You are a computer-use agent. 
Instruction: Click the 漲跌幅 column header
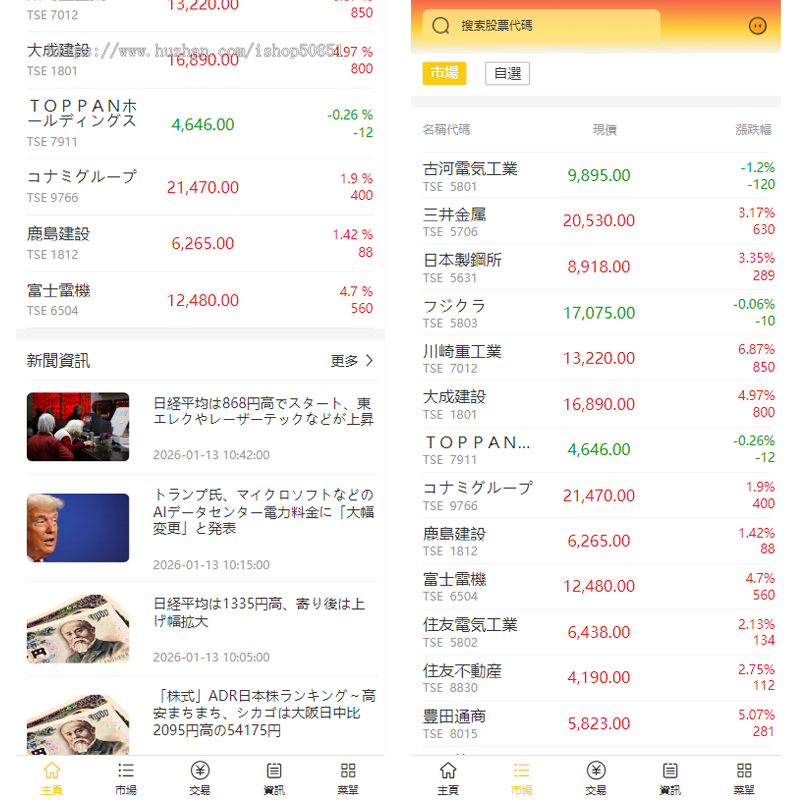pos(753,130)
